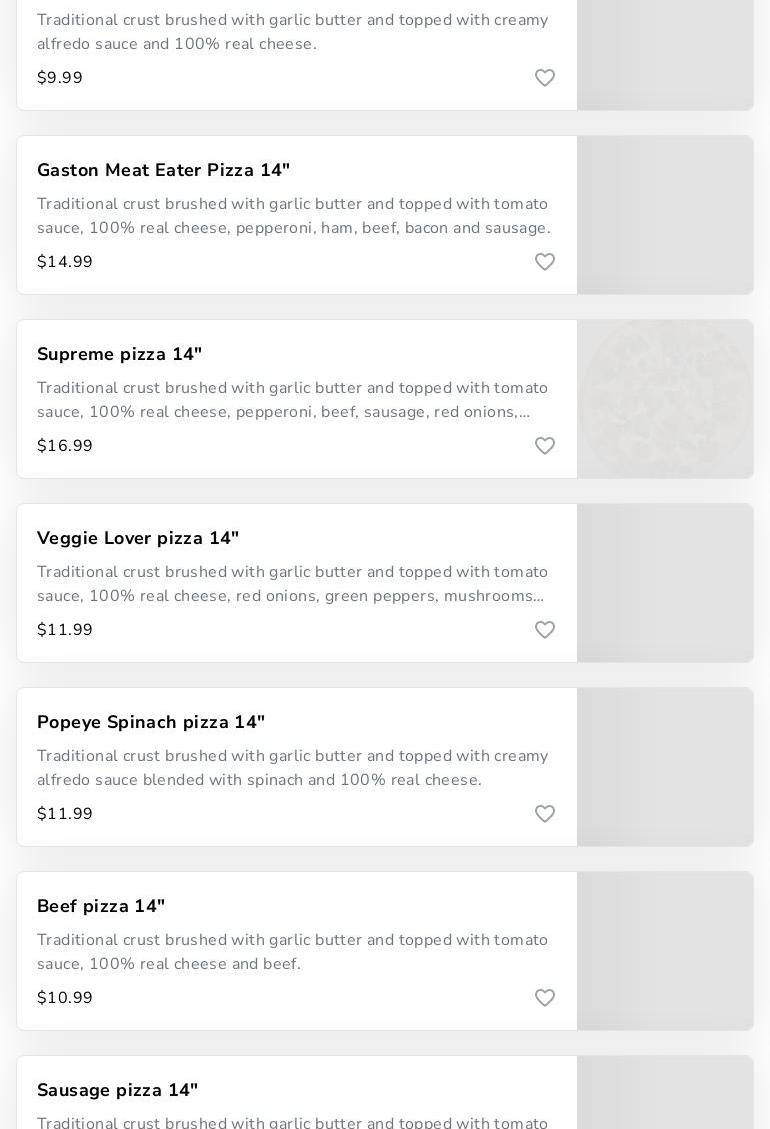The image size is (770, 1129).
Task: Open Veggie Lover pizza image placeholder
Action: pyautogui.click(x=666, y=583)
